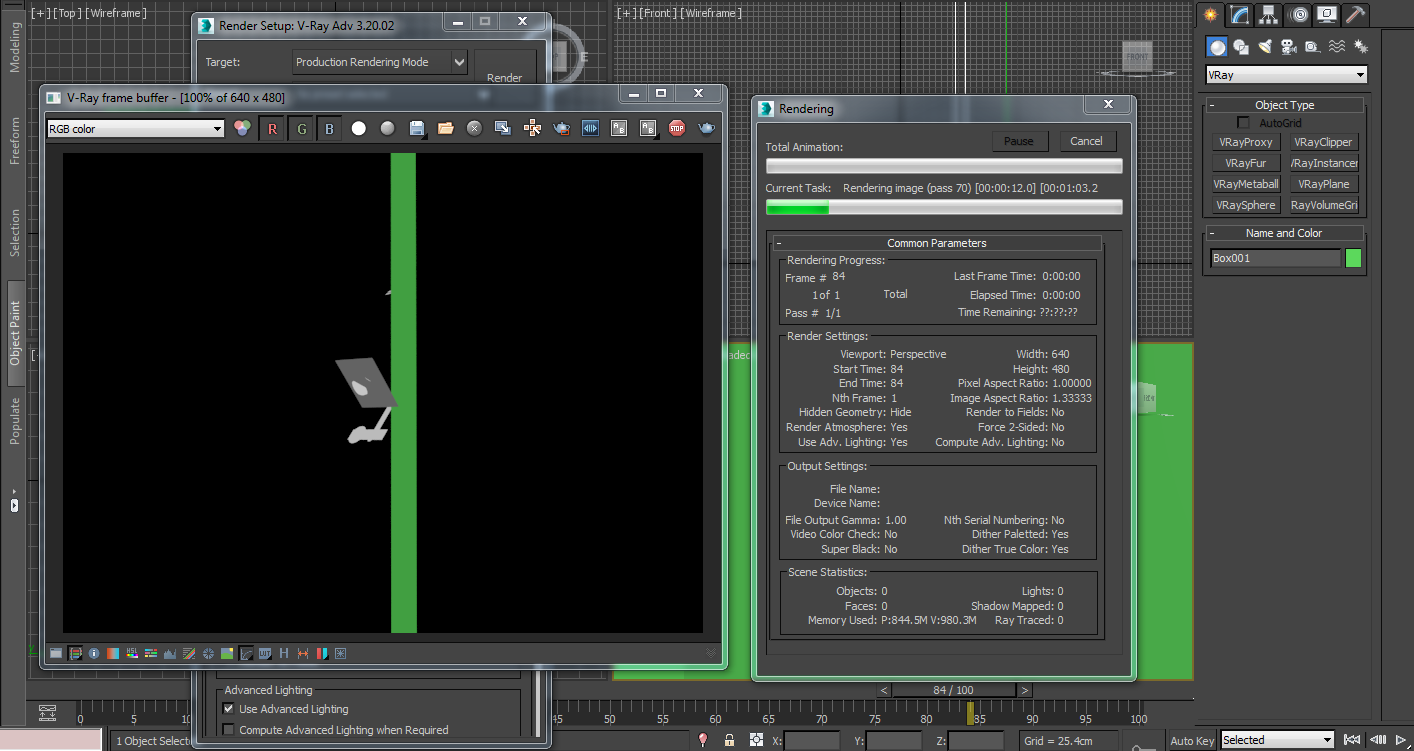This screenshot has height=751, width=1414.
Task: Open the Utilities hammer panel
Action: click(x=1354, y=14)
